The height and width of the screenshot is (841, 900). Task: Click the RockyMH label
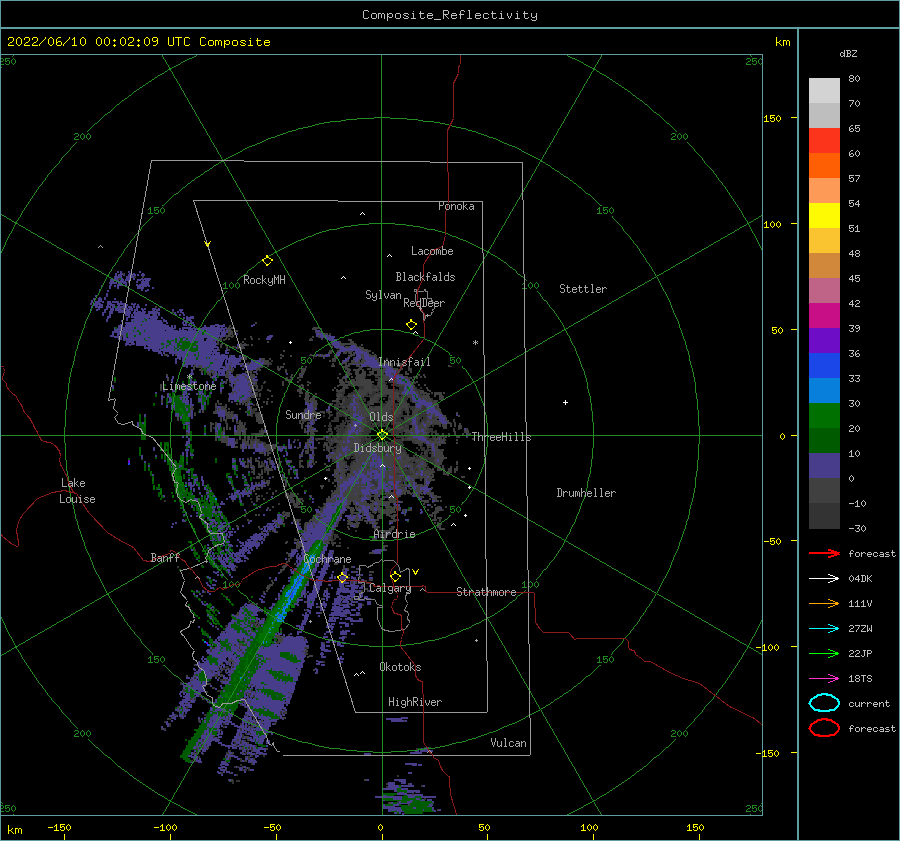pos(264,280)
